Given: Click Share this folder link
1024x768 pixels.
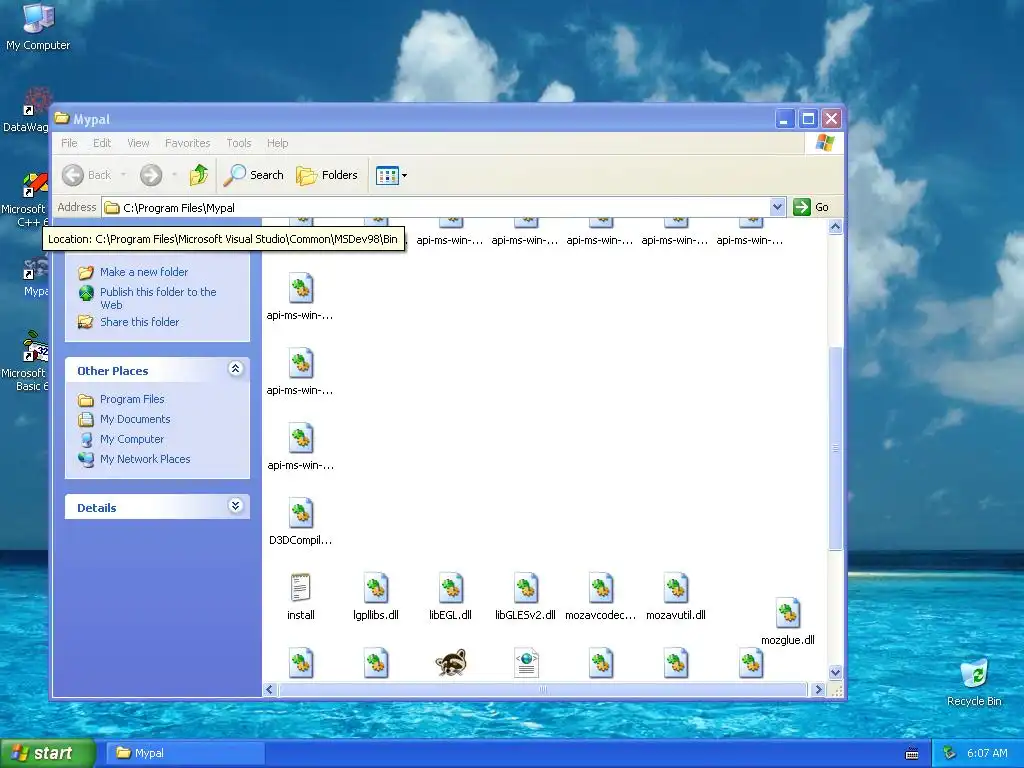Looking at the screenshot, I should click(x=139, y=322).
